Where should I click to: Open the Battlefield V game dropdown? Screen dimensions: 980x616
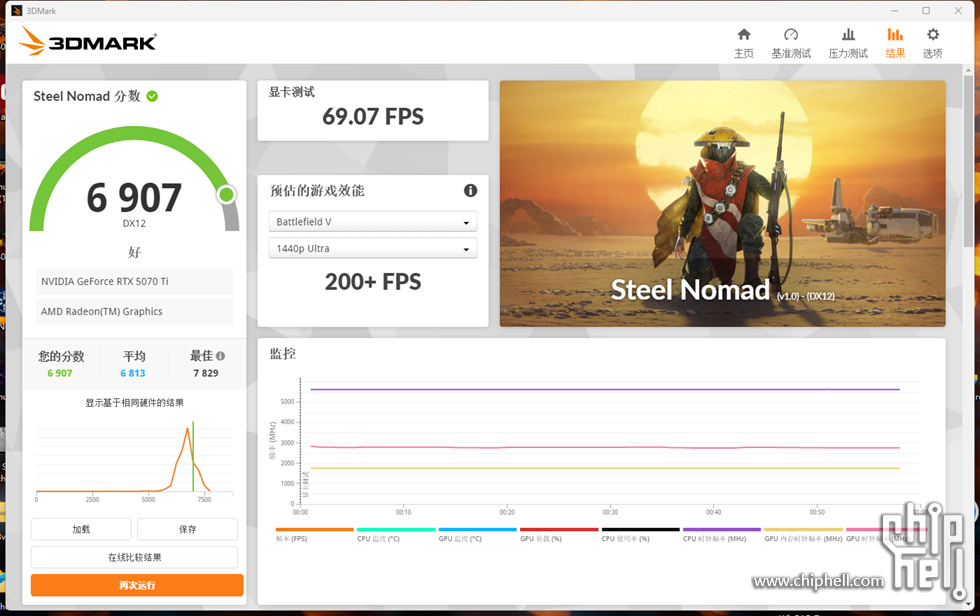coord(372,222)
